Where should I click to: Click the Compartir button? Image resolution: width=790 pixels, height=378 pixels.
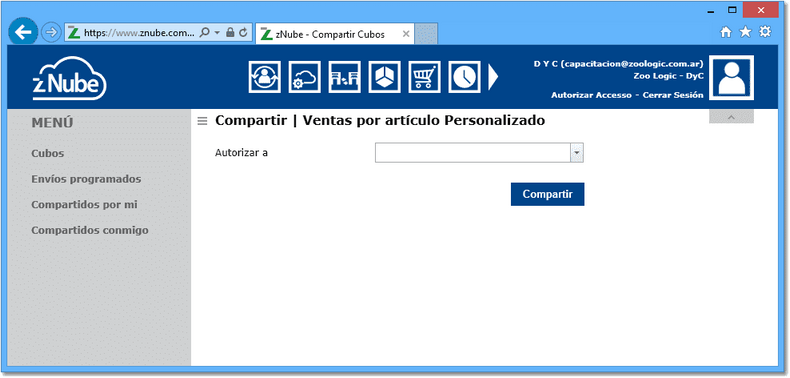[548, 194]
